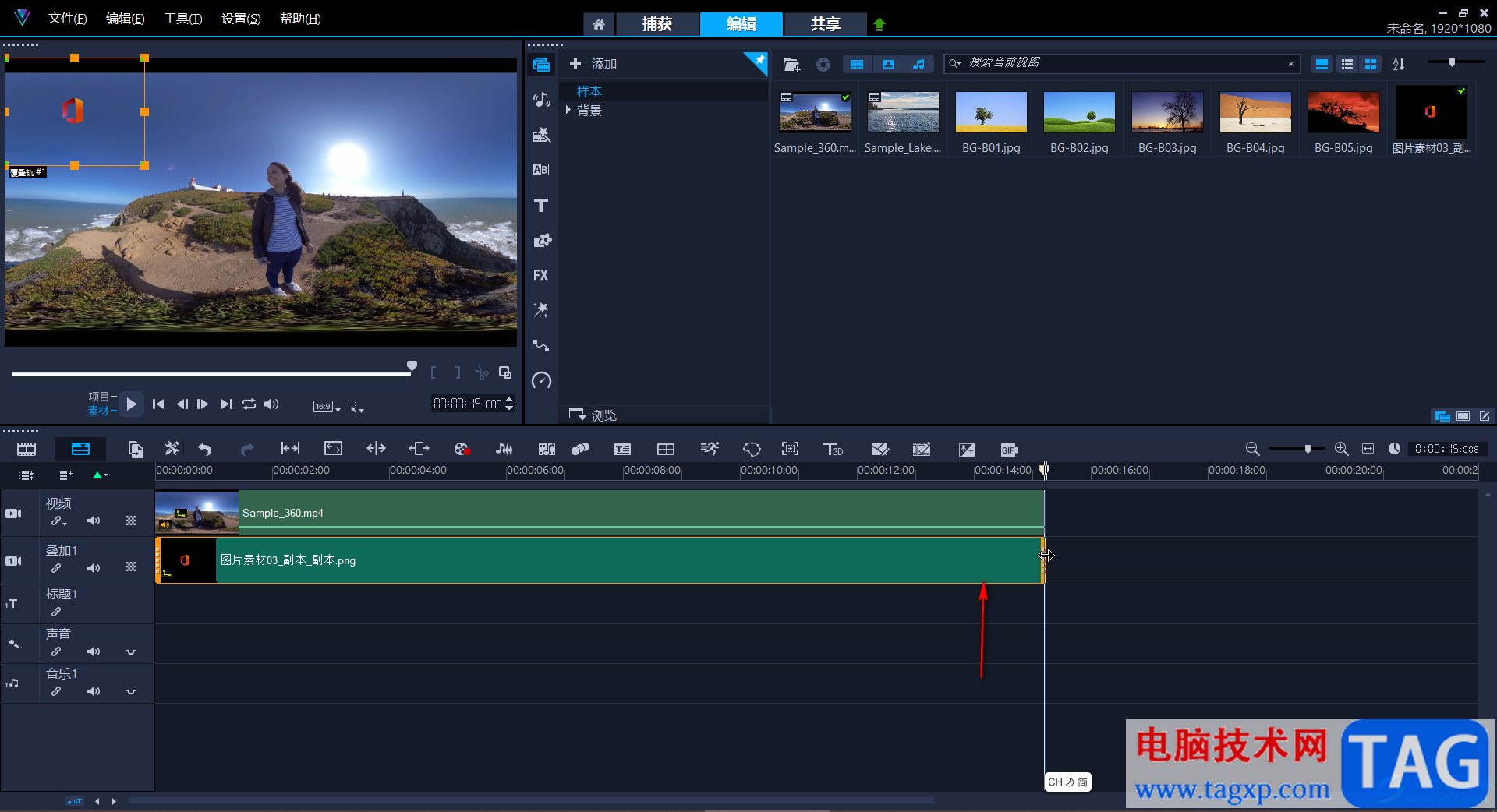Screen dimensions: 1497x812
Task: Open the green add-track dropdown arrow
Action: 101,475
